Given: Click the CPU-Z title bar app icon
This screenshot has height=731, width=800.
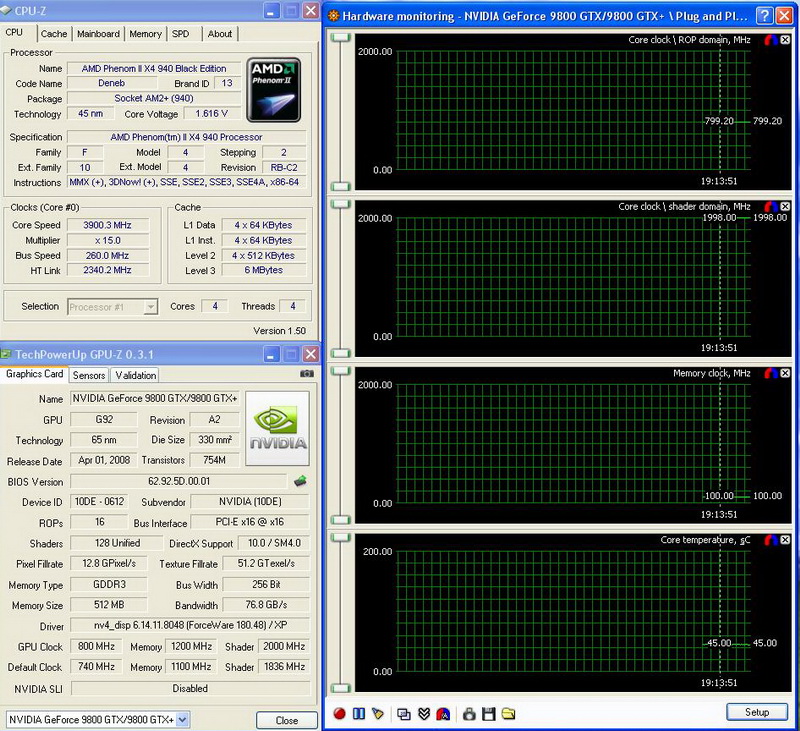Looking at the screenshot, I should (6, 10).
